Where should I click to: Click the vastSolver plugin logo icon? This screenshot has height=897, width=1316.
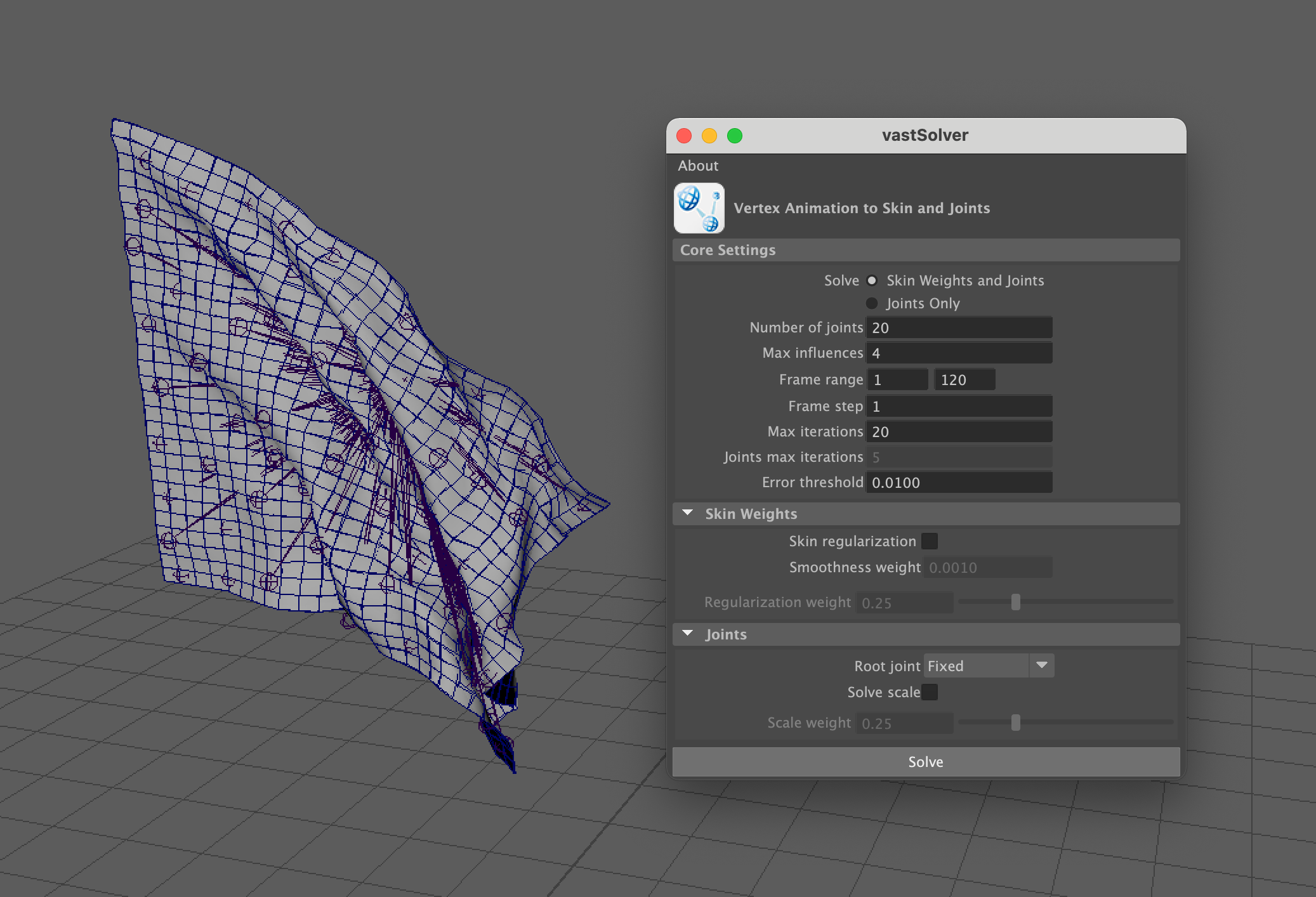699,208
